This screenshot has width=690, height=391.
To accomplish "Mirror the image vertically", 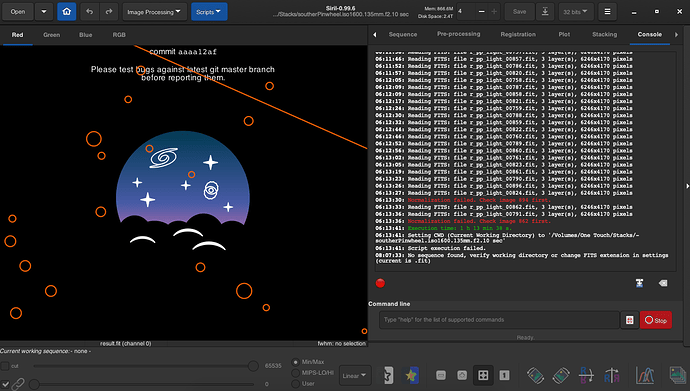I will (587, 375).
